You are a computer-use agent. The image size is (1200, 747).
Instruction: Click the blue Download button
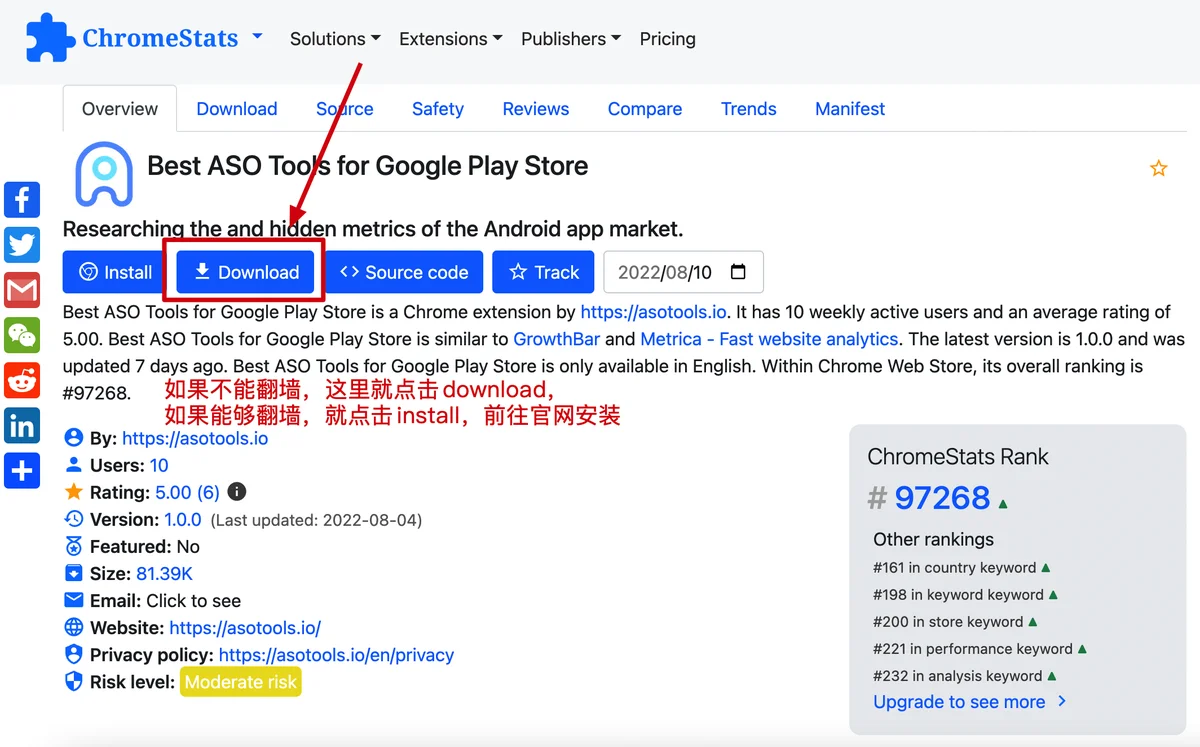[245, 272]
